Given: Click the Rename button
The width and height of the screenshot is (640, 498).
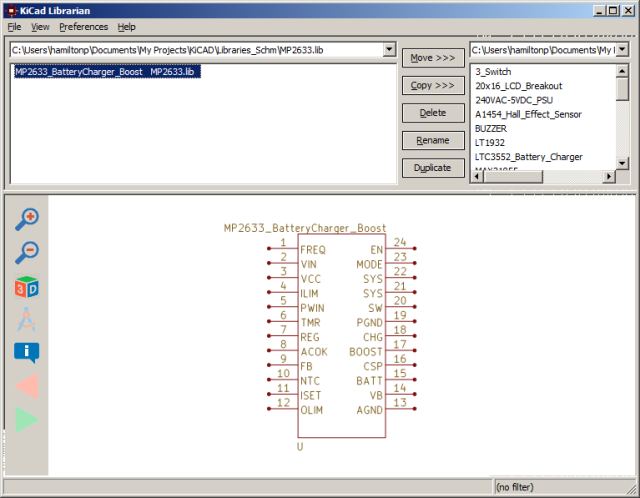Looking at the screenshot, I should pyautogui.click(x=433, y=140).
